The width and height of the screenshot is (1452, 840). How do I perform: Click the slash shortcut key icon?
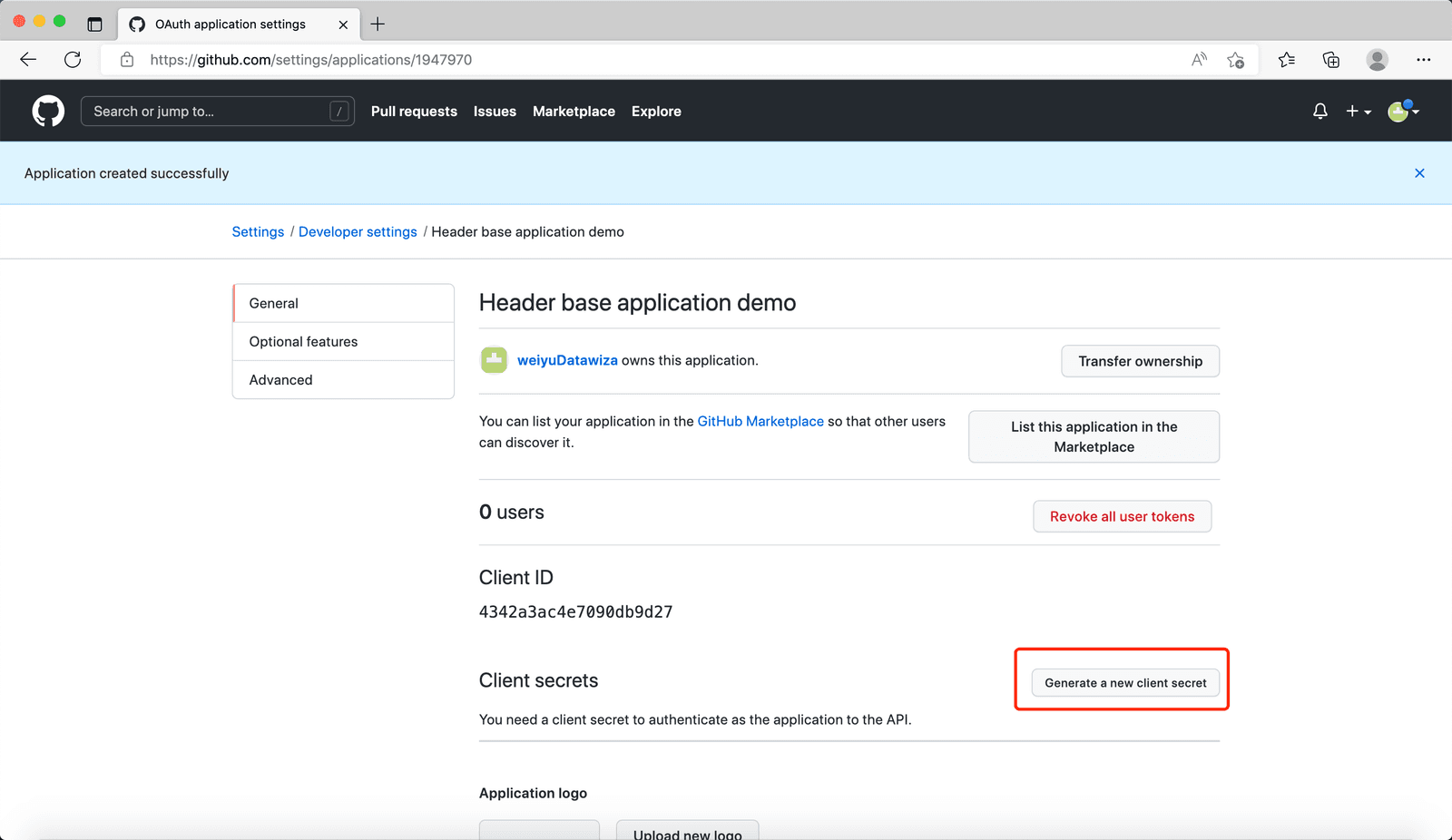pos(339,112)
